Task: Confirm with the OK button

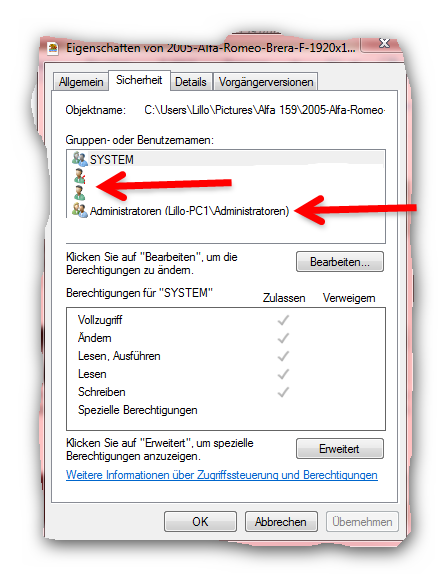Action: 200,522
